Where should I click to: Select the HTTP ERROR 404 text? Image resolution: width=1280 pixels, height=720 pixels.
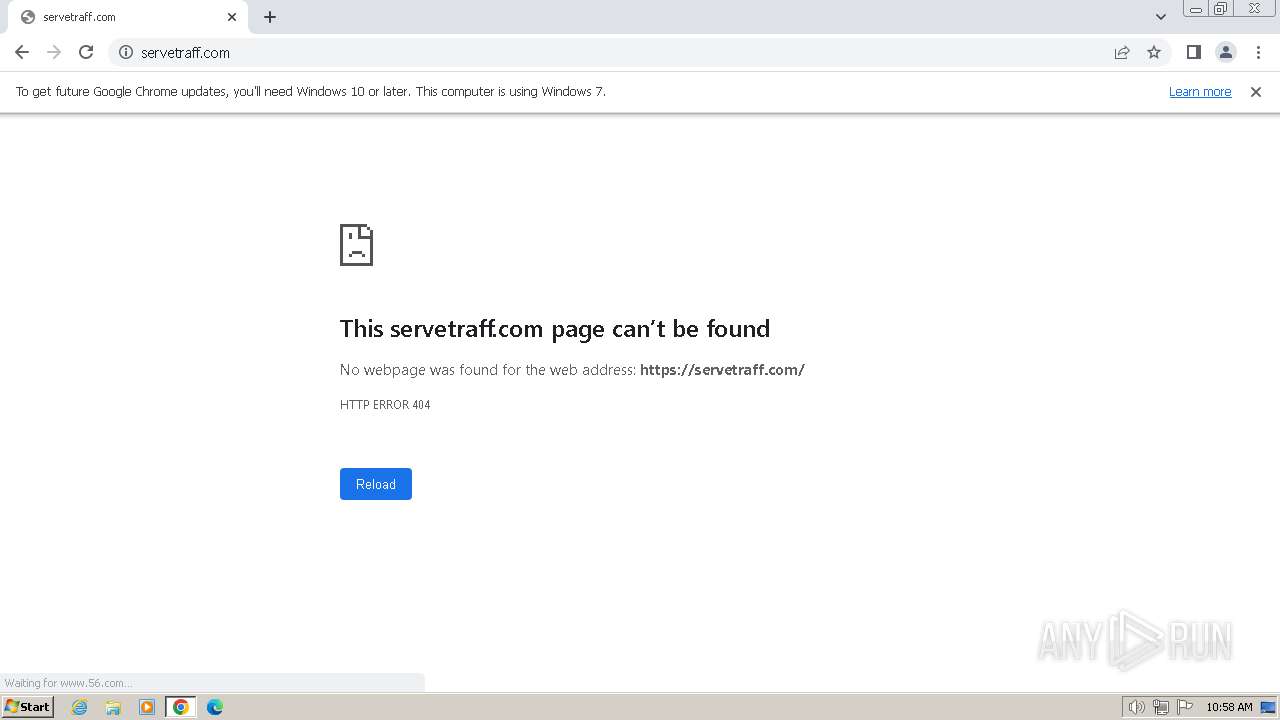[x=385, y=405]
